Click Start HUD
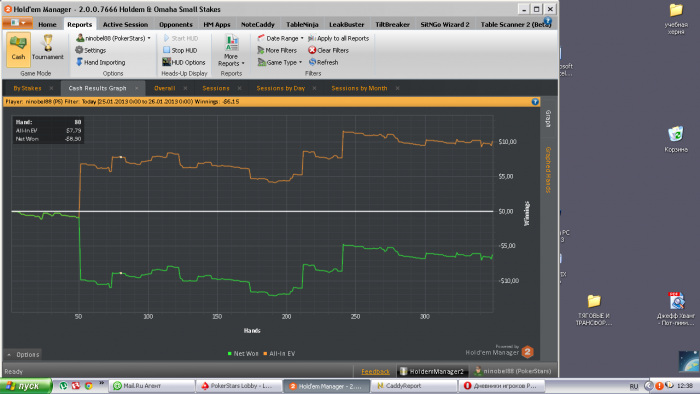 pos(181,38)
